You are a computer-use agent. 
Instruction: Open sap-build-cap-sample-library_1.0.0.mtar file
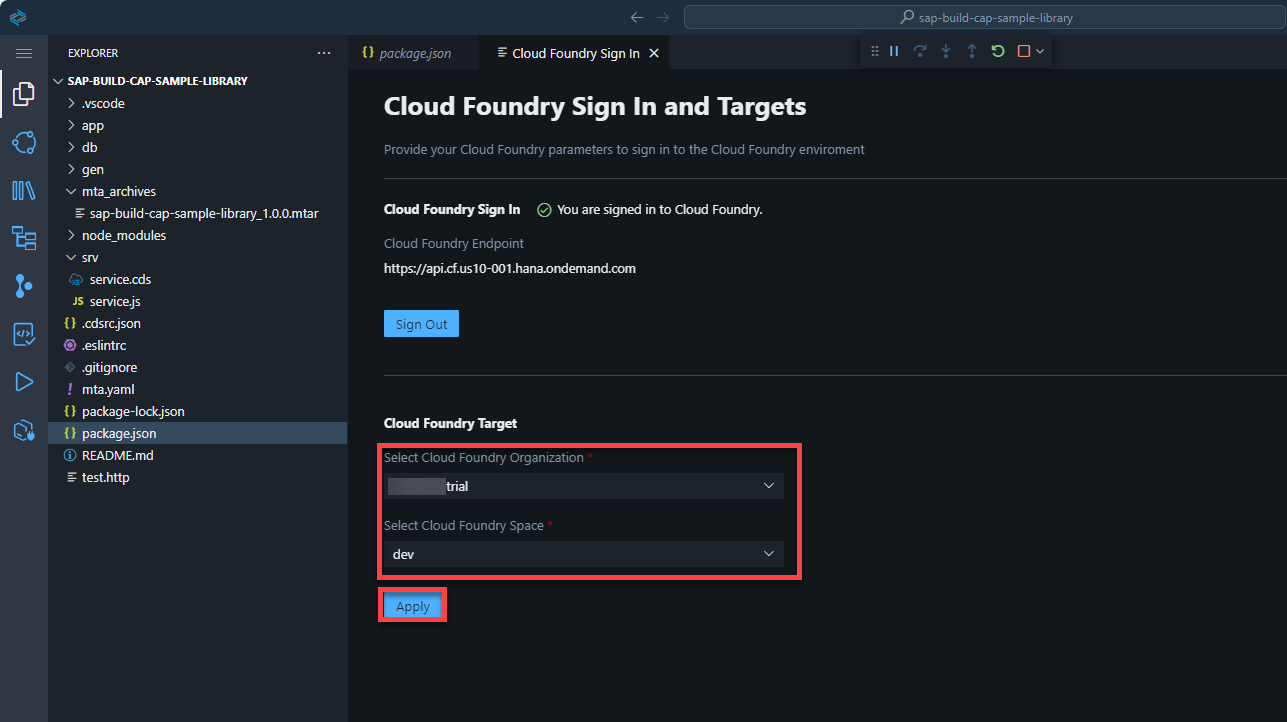pyautogui.click(x=197, y=213)
